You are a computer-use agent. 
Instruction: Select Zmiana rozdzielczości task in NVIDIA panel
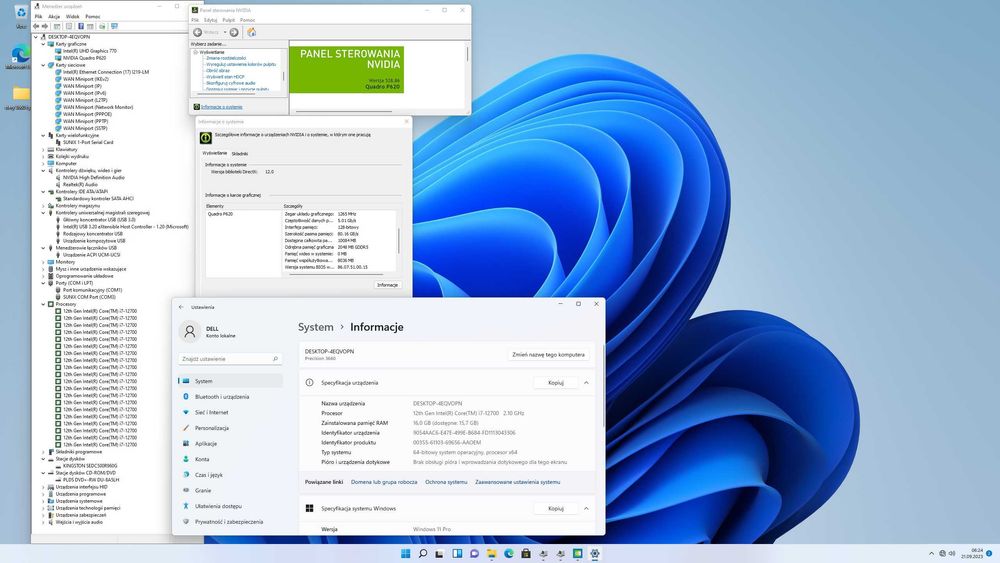tap(226, 58)
